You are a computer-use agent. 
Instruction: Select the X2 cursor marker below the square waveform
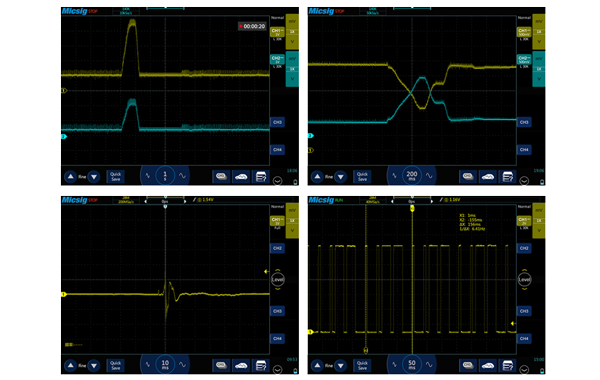(x=365, y=350)
